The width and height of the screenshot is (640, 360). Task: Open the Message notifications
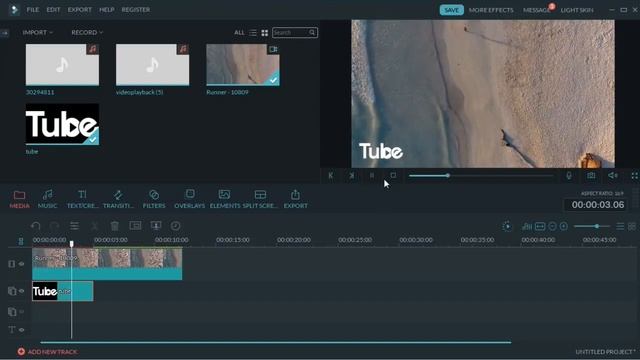point(537,10)
